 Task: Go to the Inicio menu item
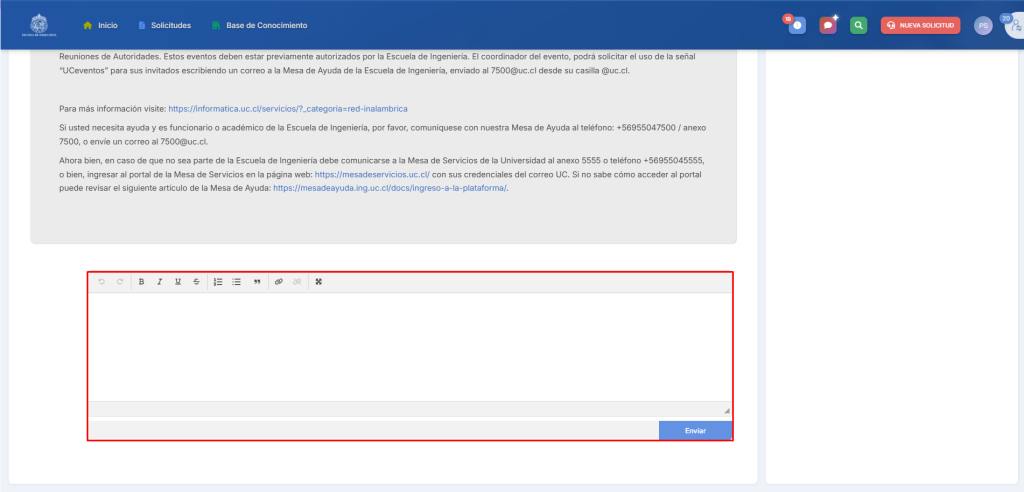pyautogui.click(x=100, y=25)
